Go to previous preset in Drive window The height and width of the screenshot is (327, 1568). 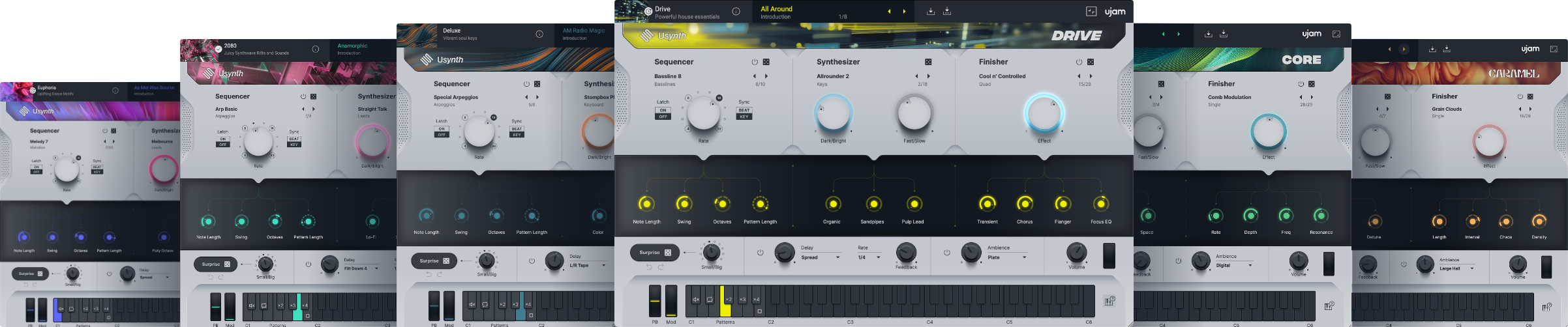(888, 12)
